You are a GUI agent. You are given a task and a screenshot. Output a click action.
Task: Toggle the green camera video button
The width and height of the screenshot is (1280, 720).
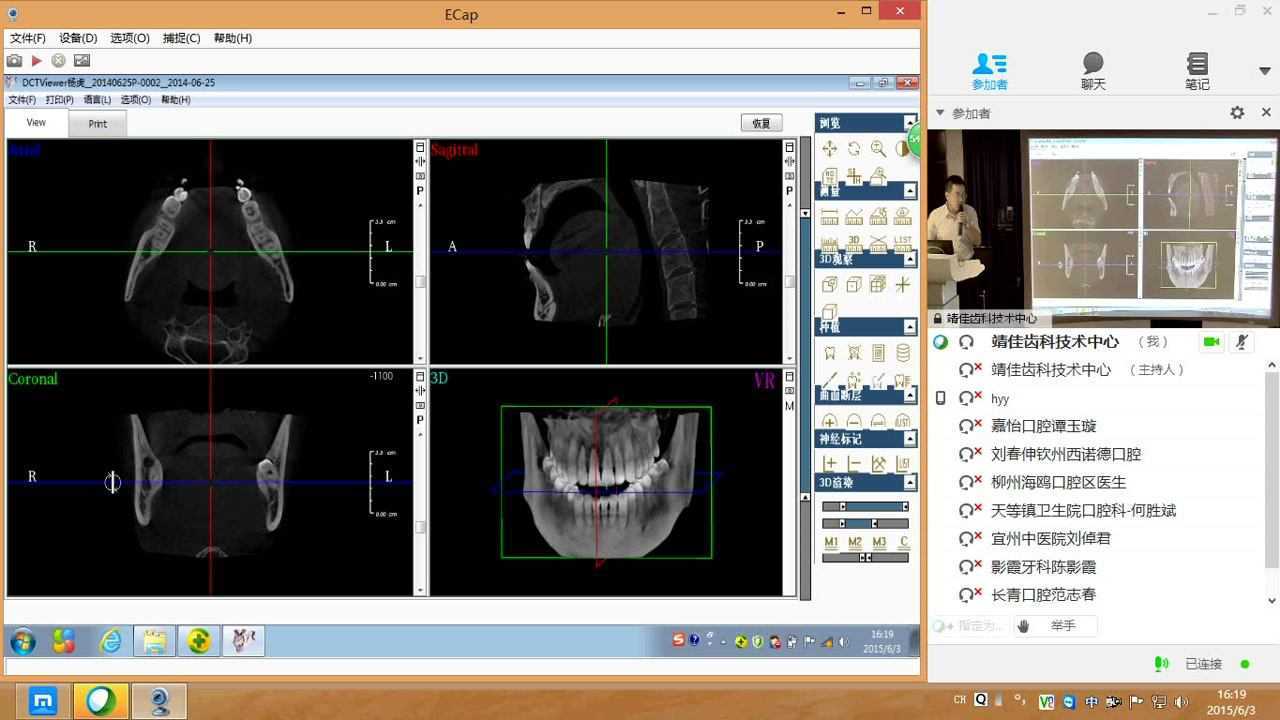[x=1212, y=342]
